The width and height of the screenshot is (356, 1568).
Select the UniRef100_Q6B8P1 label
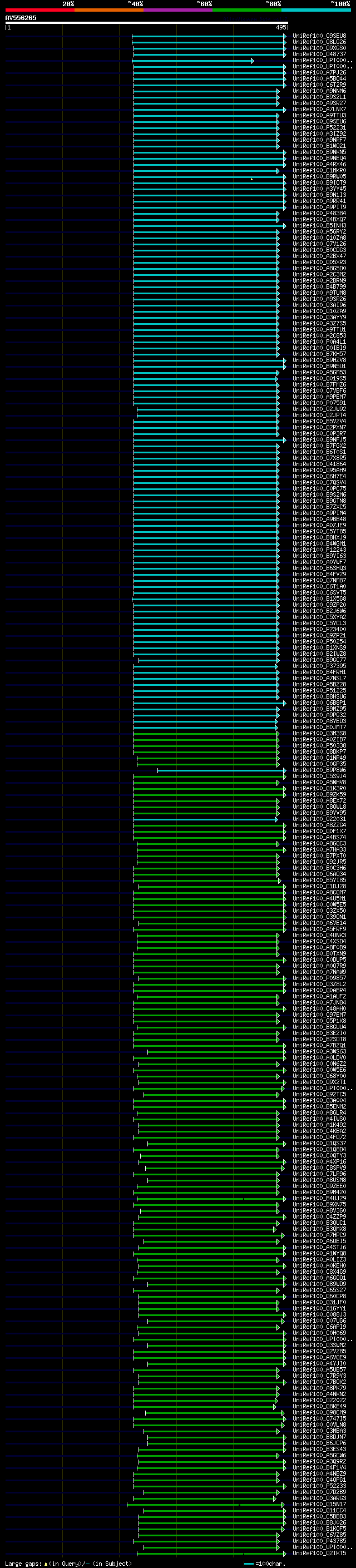[319, 703]
